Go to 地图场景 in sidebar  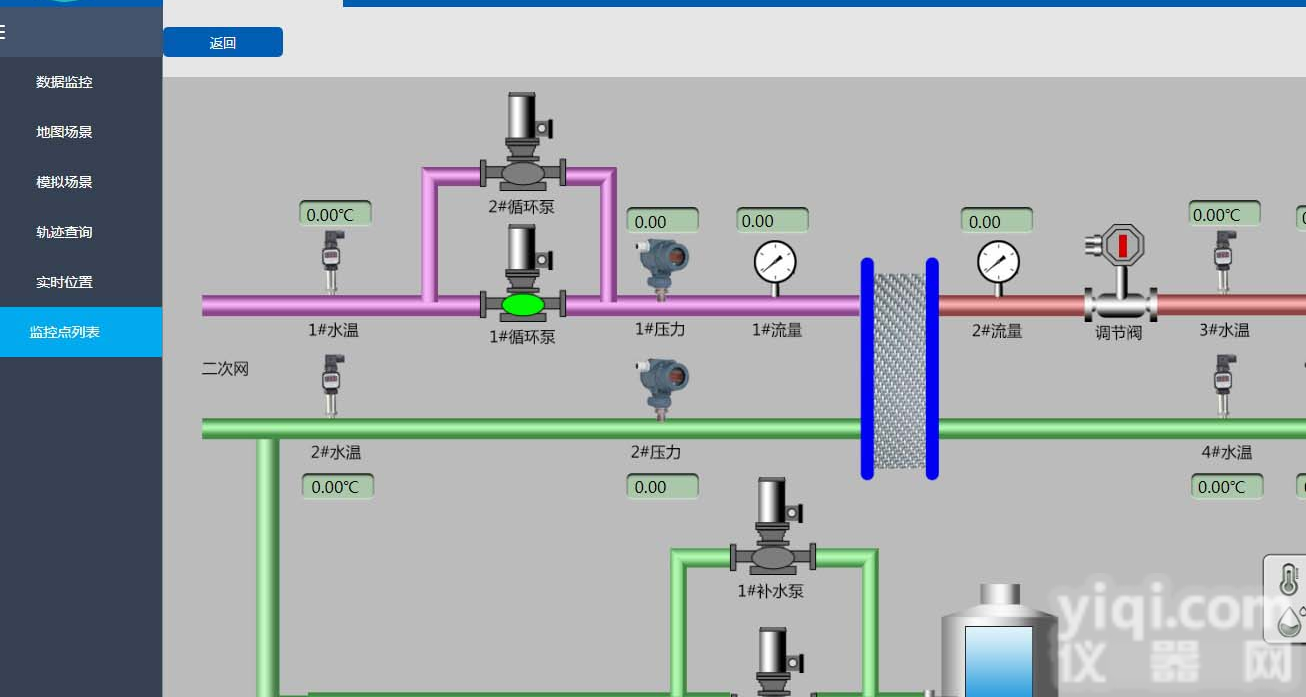[65, 132]
